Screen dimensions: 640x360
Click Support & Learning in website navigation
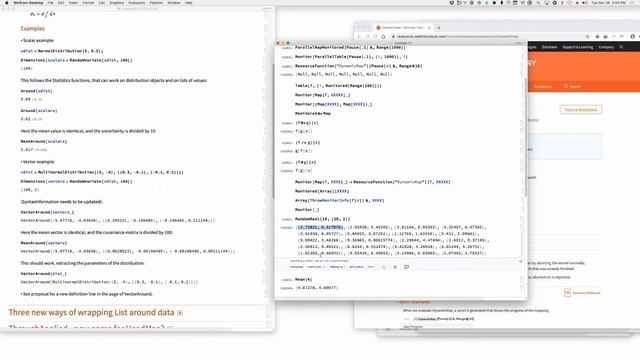click(578, 47)
